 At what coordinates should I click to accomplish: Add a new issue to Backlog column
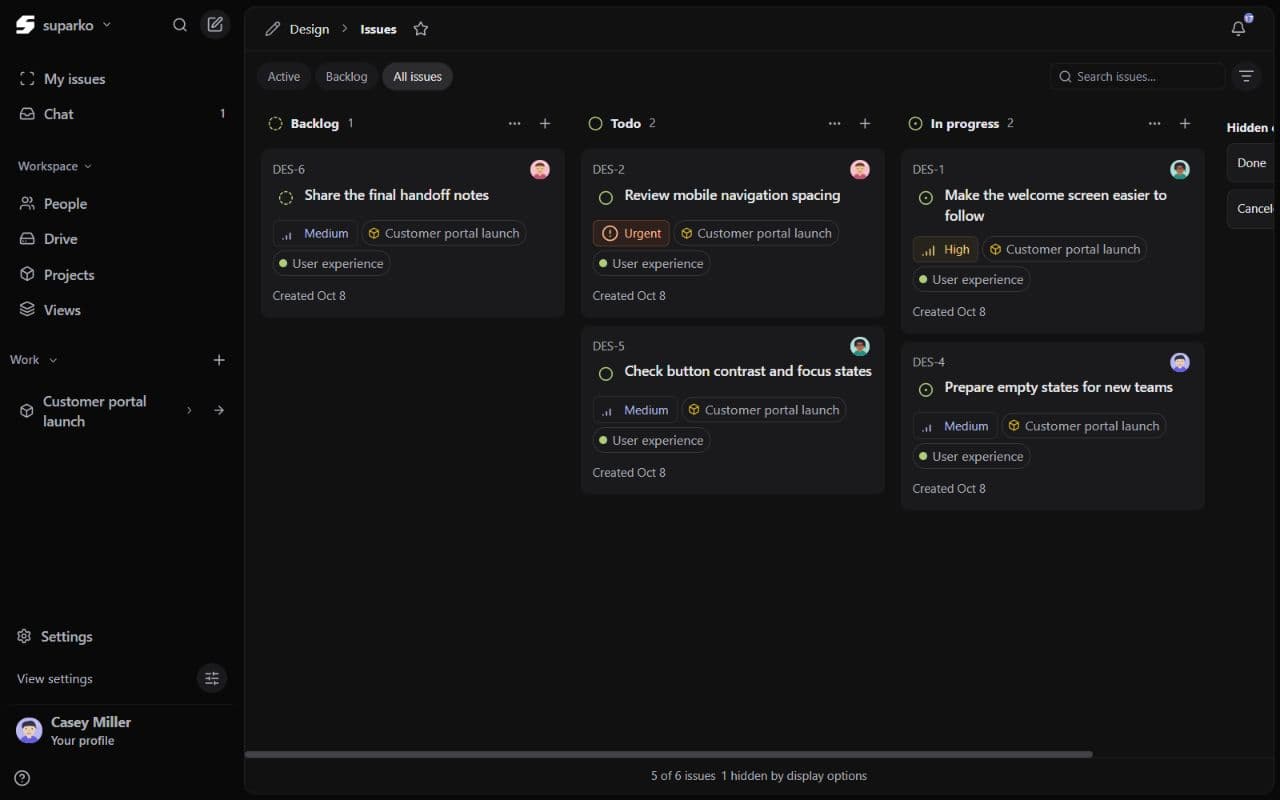pos(545,124)
